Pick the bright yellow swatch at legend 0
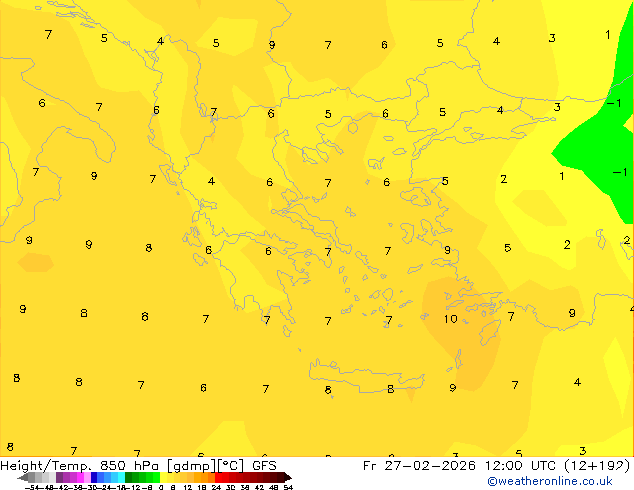The height and width of the screenshot is (490, 634). click(163, 477)
